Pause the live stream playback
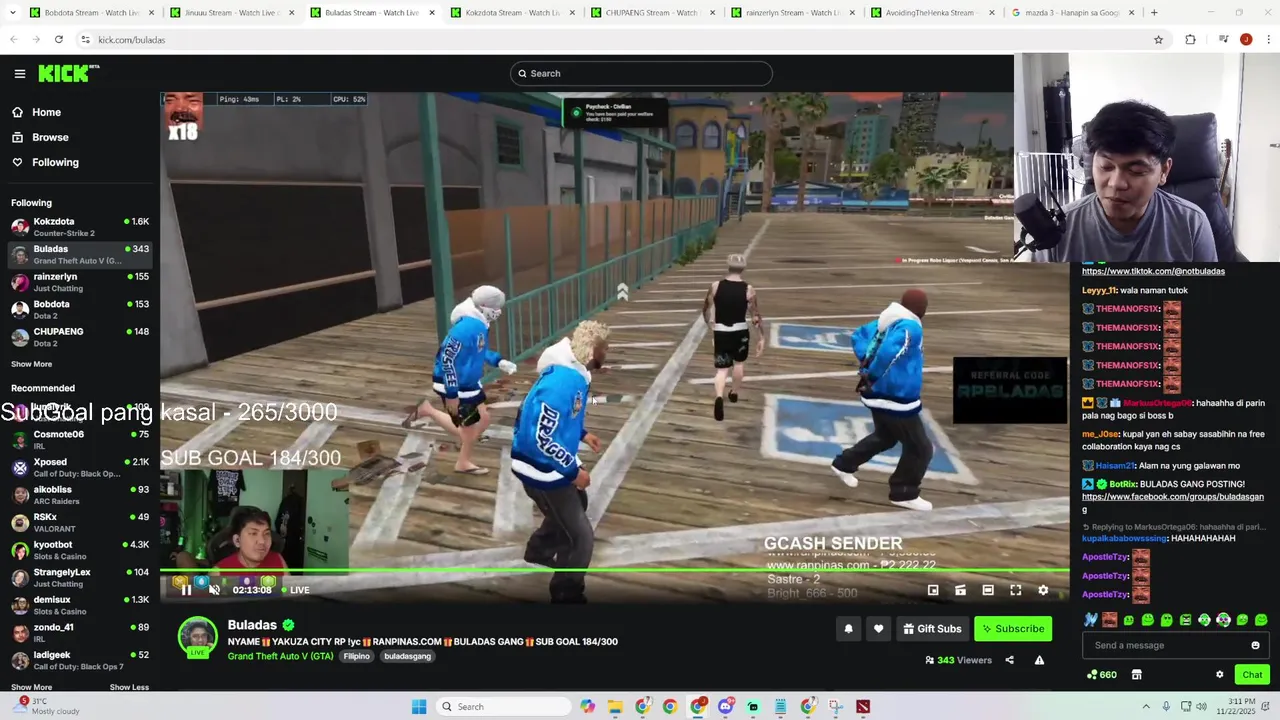This screenshot has width=1280, height=720. (186, 590)
